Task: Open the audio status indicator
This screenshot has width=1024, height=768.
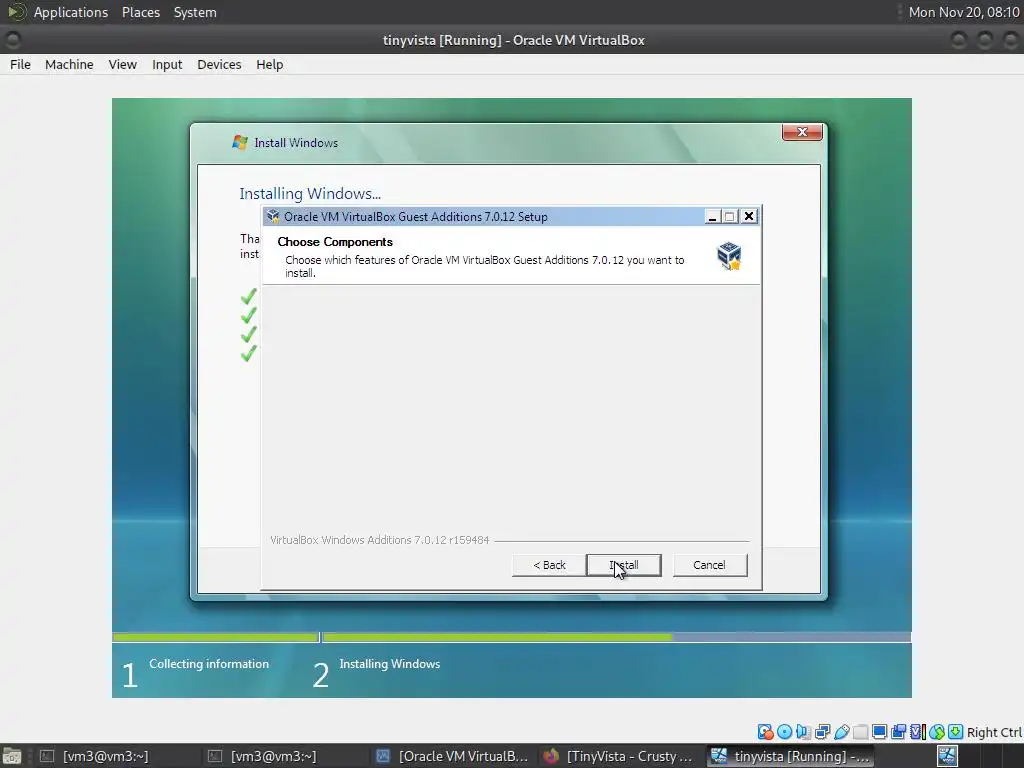Action: [803, 732]
